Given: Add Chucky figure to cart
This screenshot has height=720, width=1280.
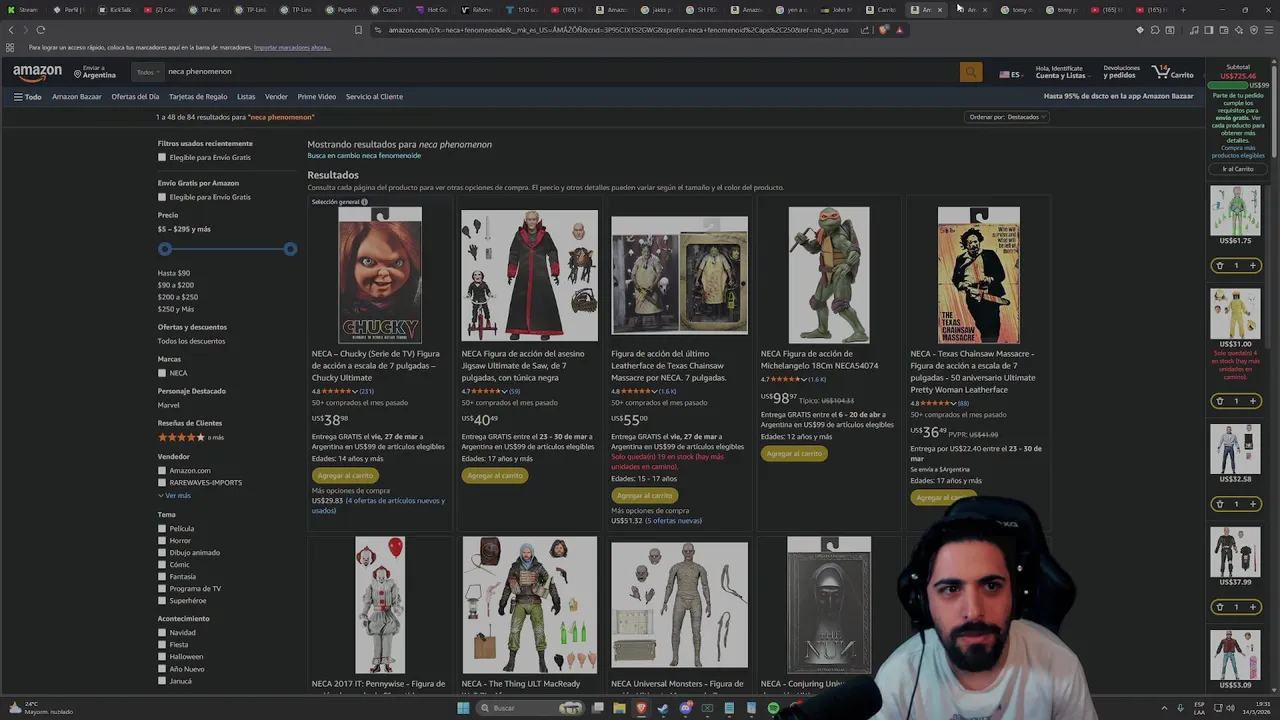Looking at the screenshot, I should click(x=345, y=476).
